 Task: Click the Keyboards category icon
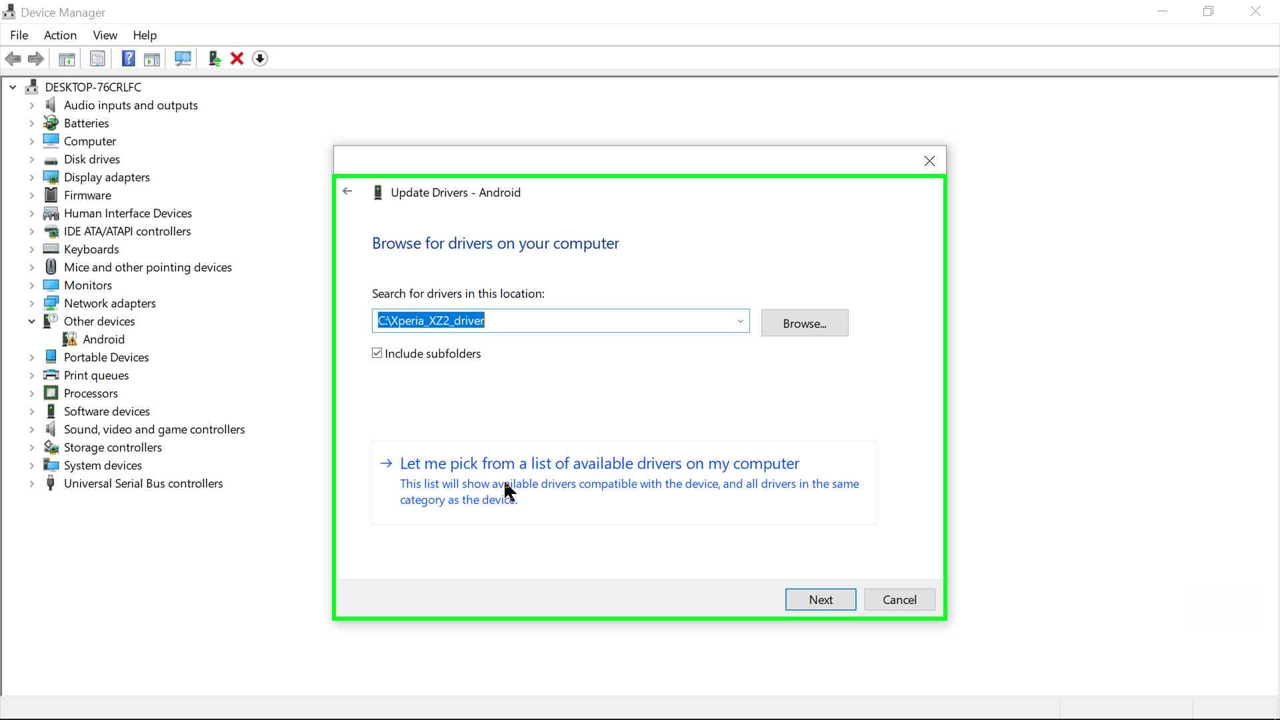pos(51,249)
